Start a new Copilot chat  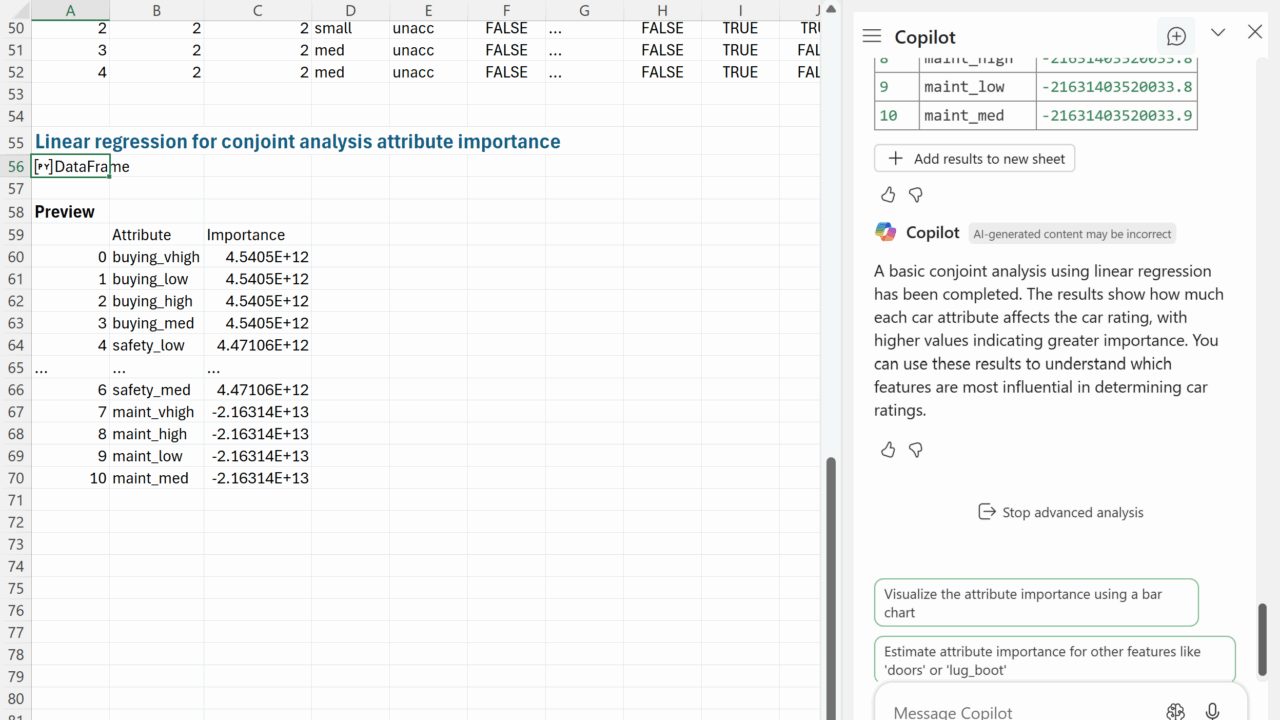tap(1176, 37)
